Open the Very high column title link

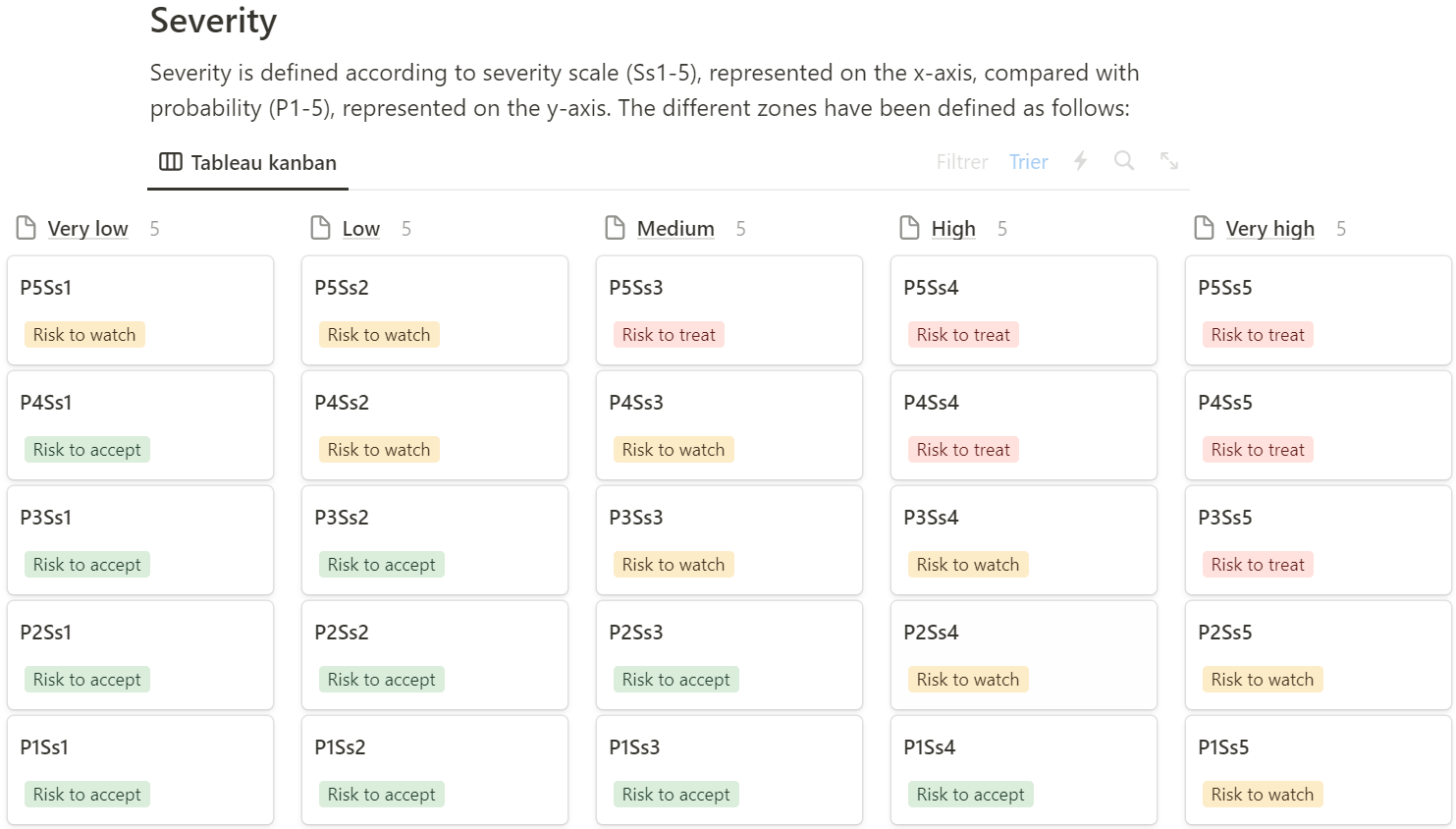pos(1269,229)
